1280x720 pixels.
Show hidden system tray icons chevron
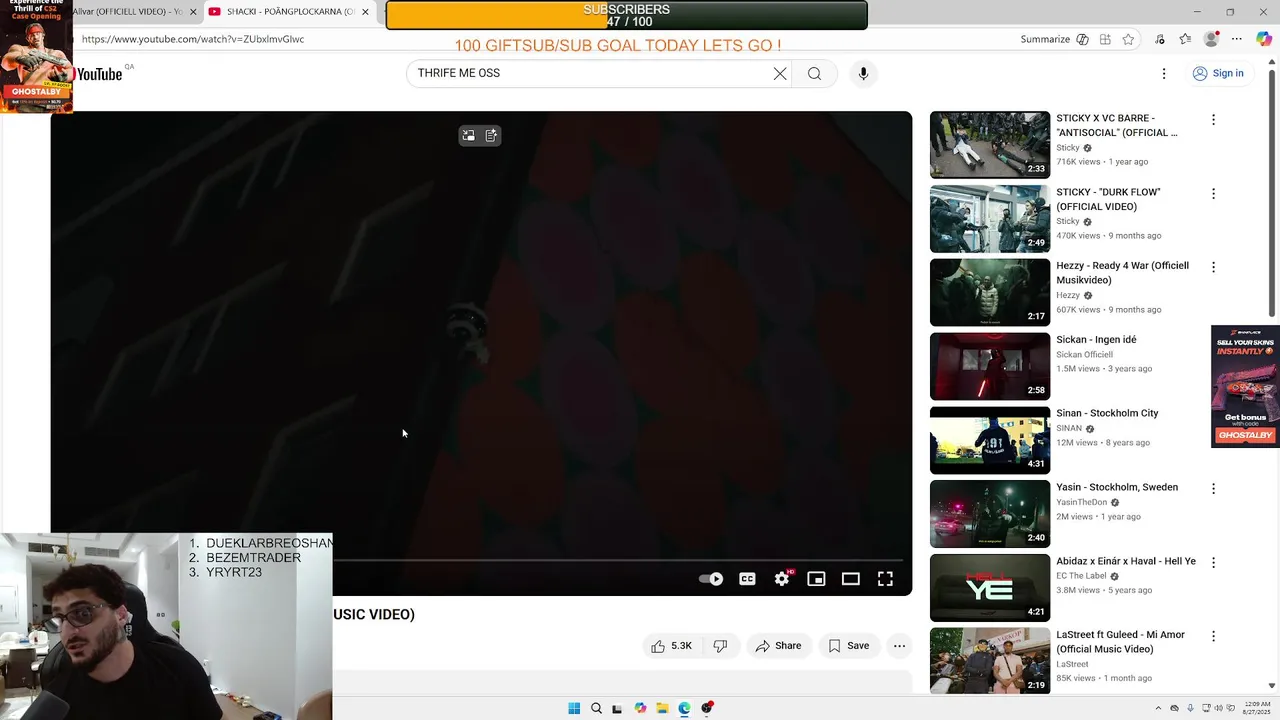(x=1158, y=708)
